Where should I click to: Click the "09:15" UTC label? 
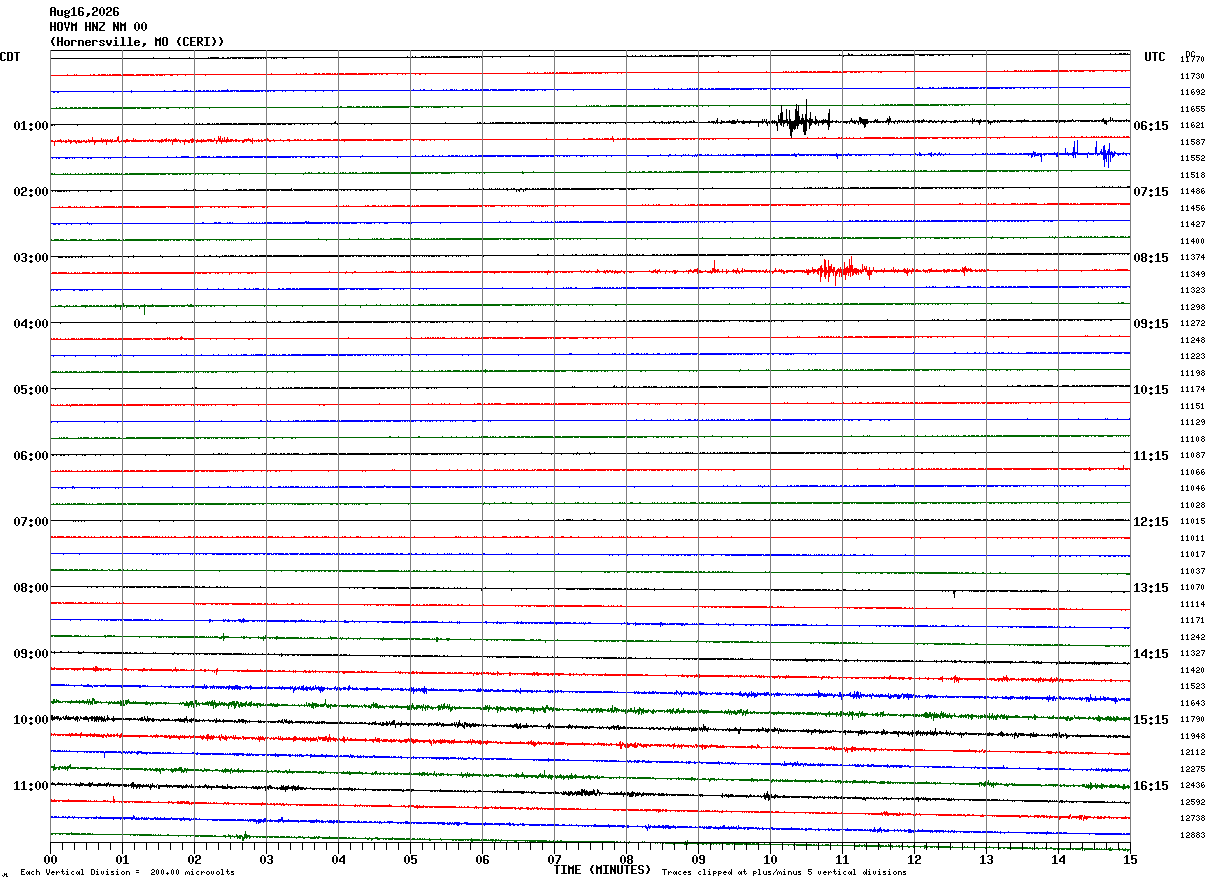[x=1151, y=324]
